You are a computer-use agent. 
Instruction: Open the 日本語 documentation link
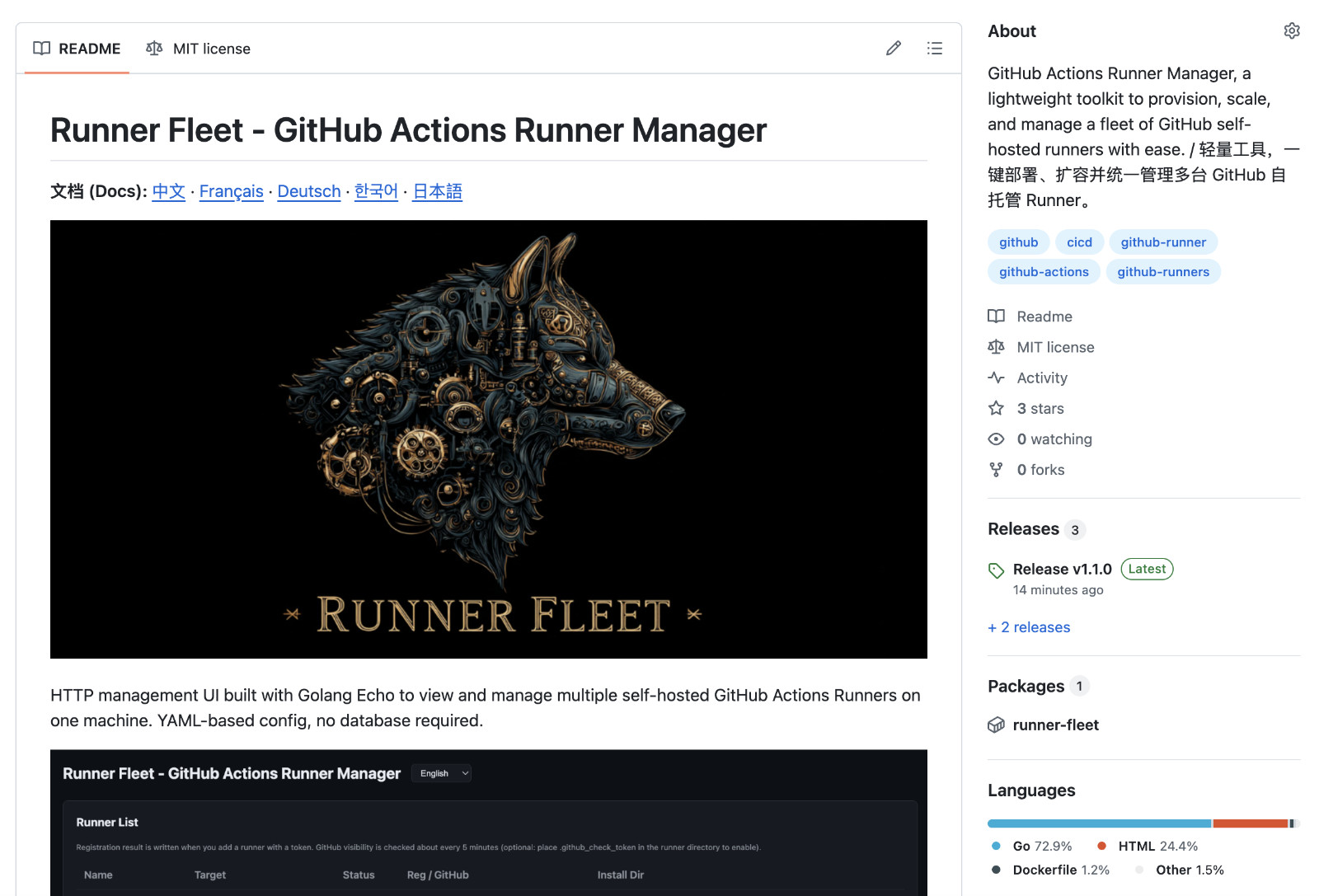pos(437,191)
